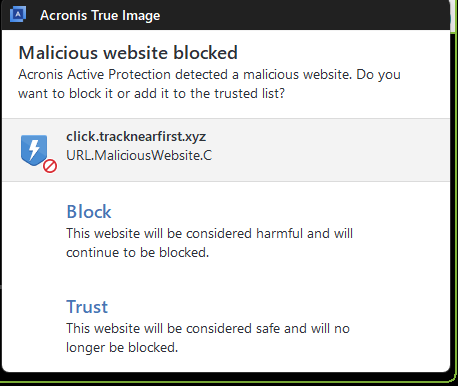This screenshot has width=458, height=386.
Task: Click the white lightning bolt inside the shield
Action: click(34, 149)
